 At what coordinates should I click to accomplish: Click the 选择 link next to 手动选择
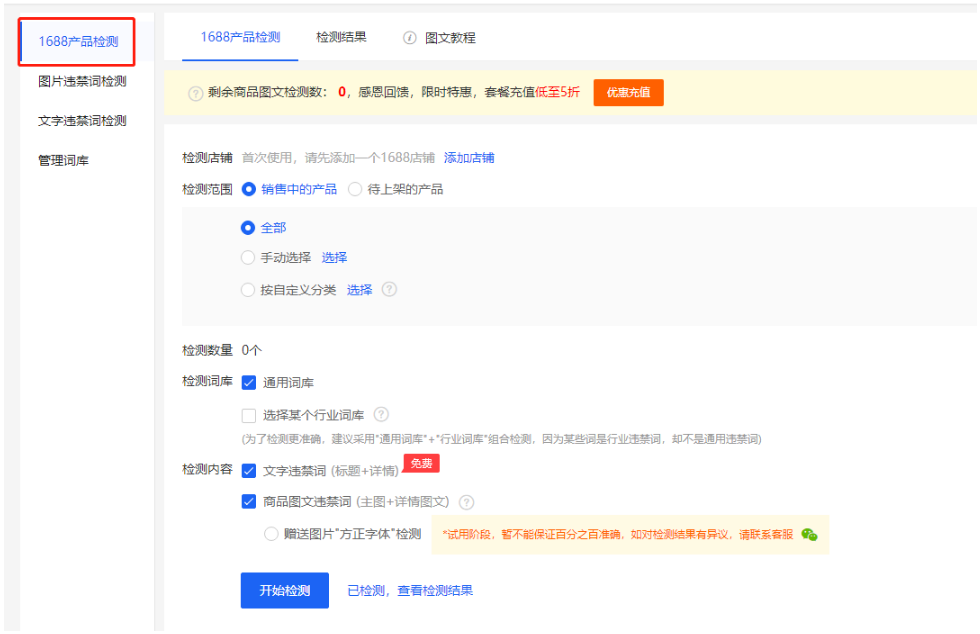334,257
